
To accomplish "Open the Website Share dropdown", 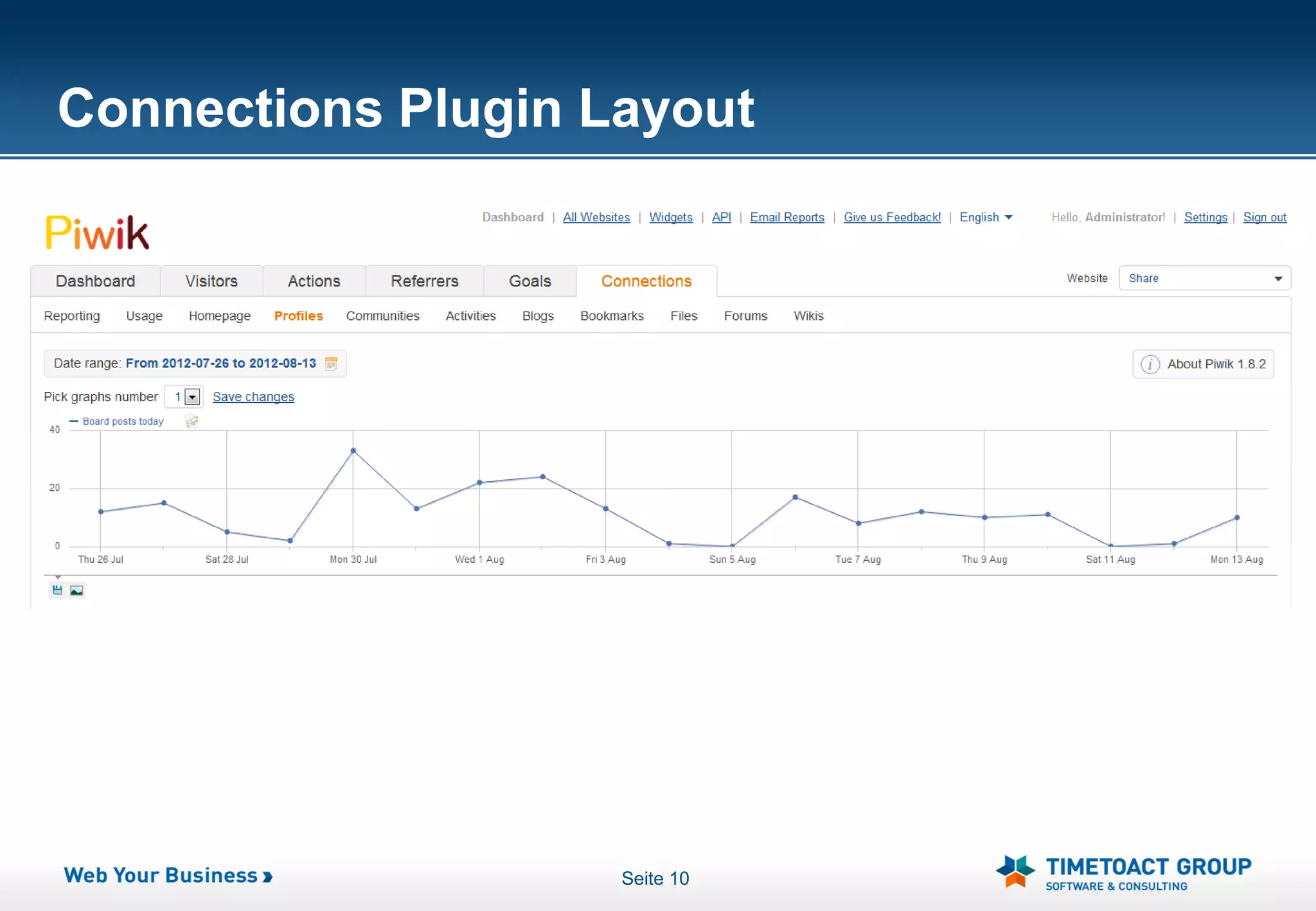I will click(x=1205, y=278).
